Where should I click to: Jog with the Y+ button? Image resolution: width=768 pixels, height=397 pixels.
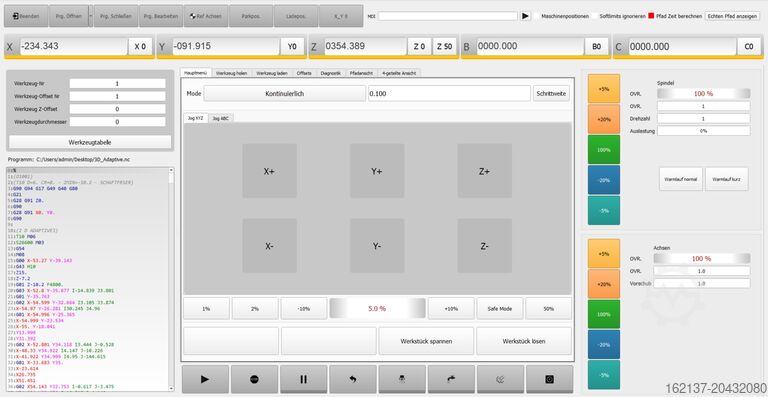click(377, 171)
